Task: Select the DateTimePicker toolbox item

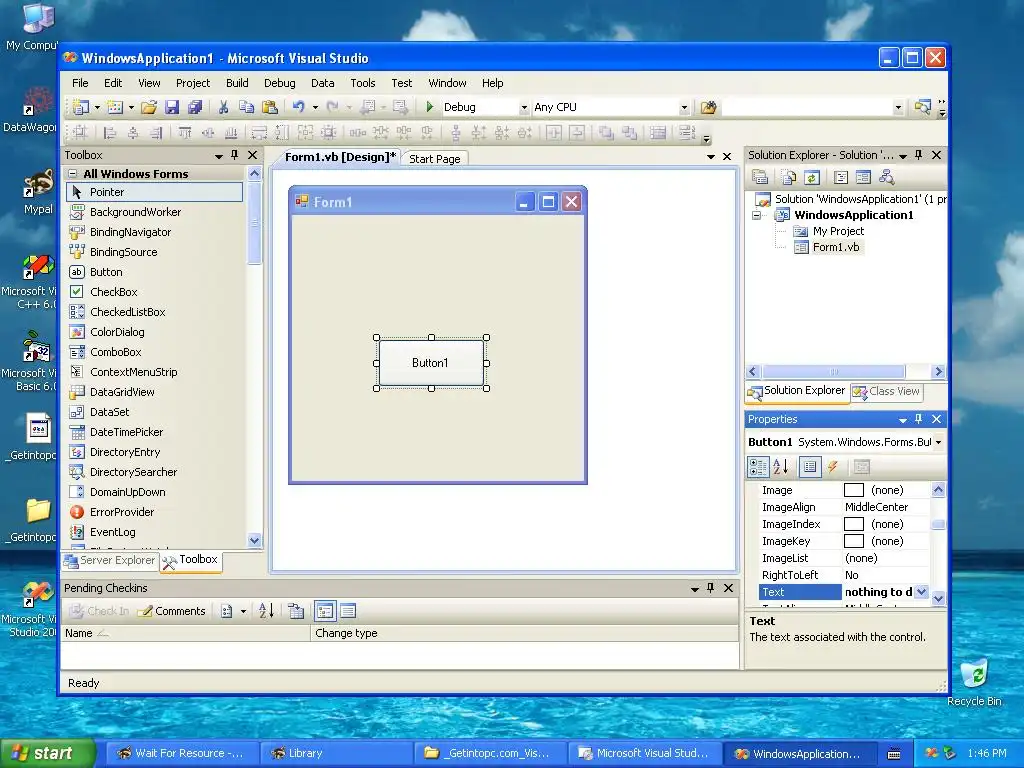Action: (155, 432)
